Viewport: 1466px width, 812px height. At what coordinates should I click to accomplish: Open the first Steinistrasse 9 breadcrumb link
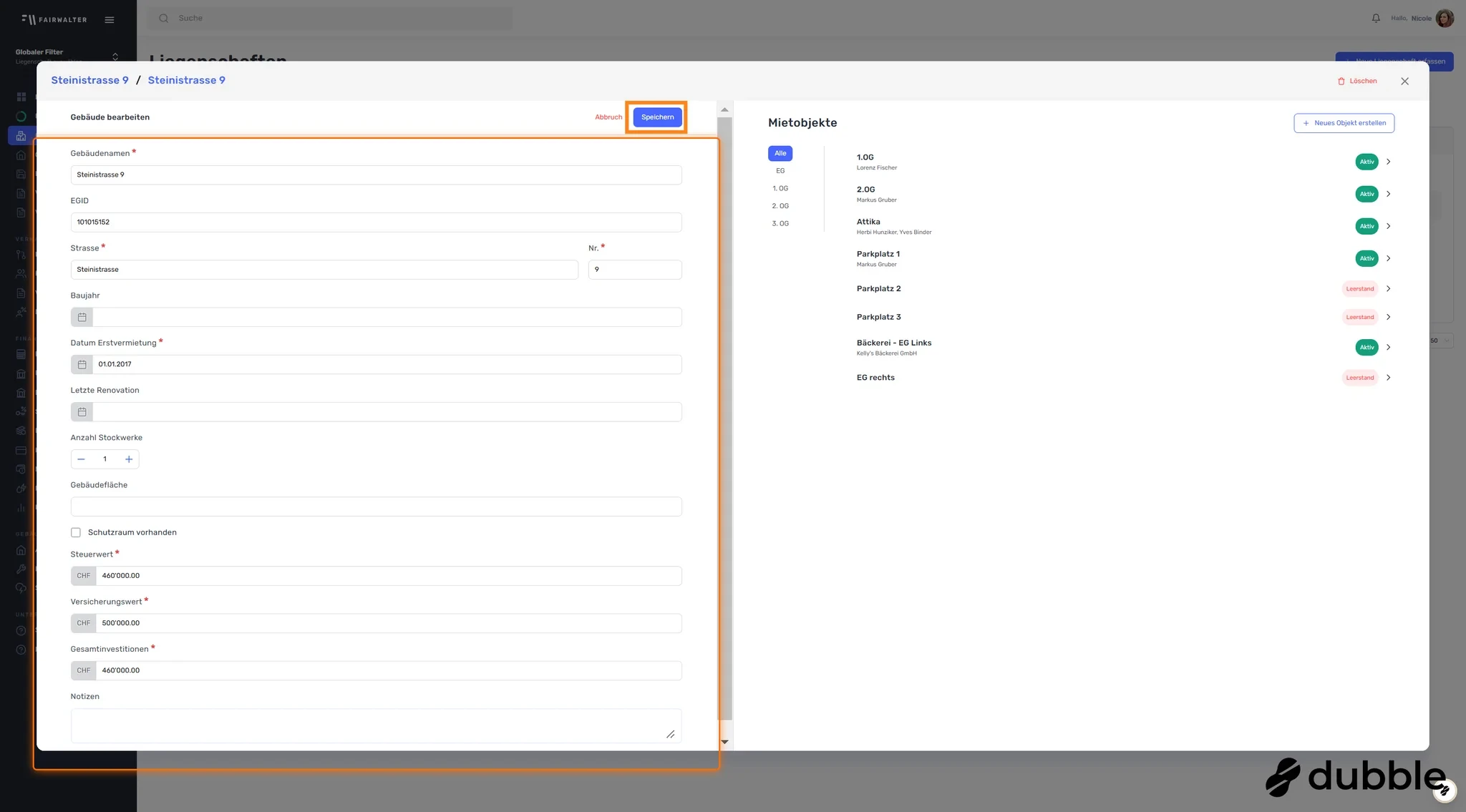point(89,80)
